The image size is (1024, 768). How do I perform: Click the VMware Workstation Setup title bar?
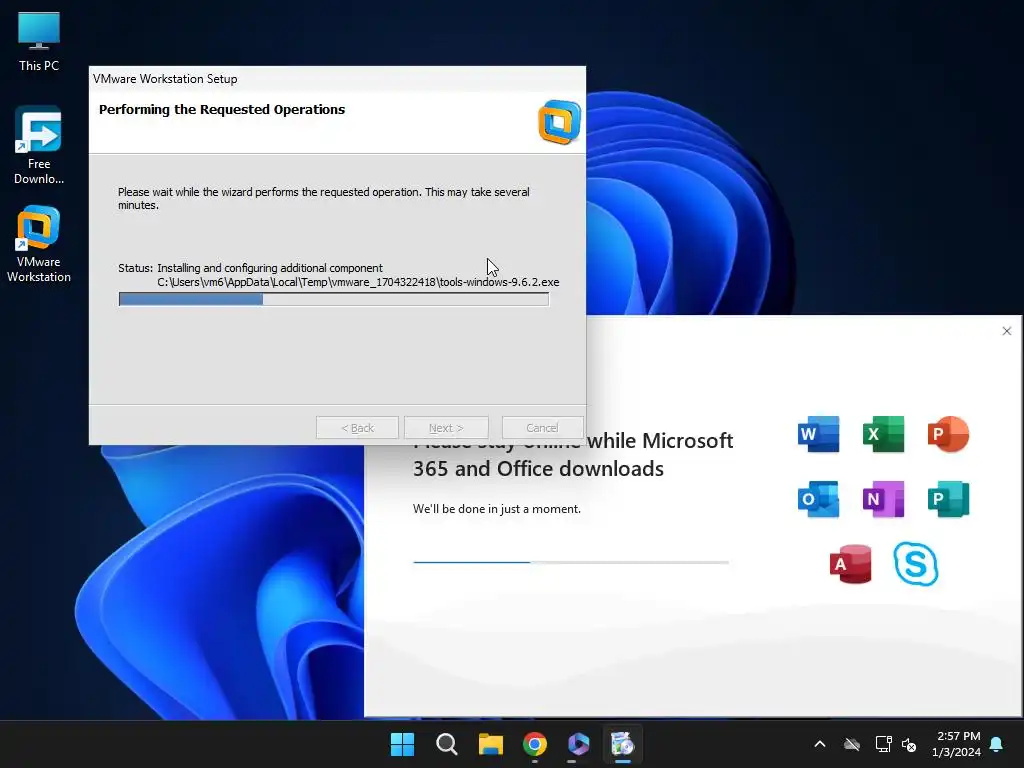point(337,79)
